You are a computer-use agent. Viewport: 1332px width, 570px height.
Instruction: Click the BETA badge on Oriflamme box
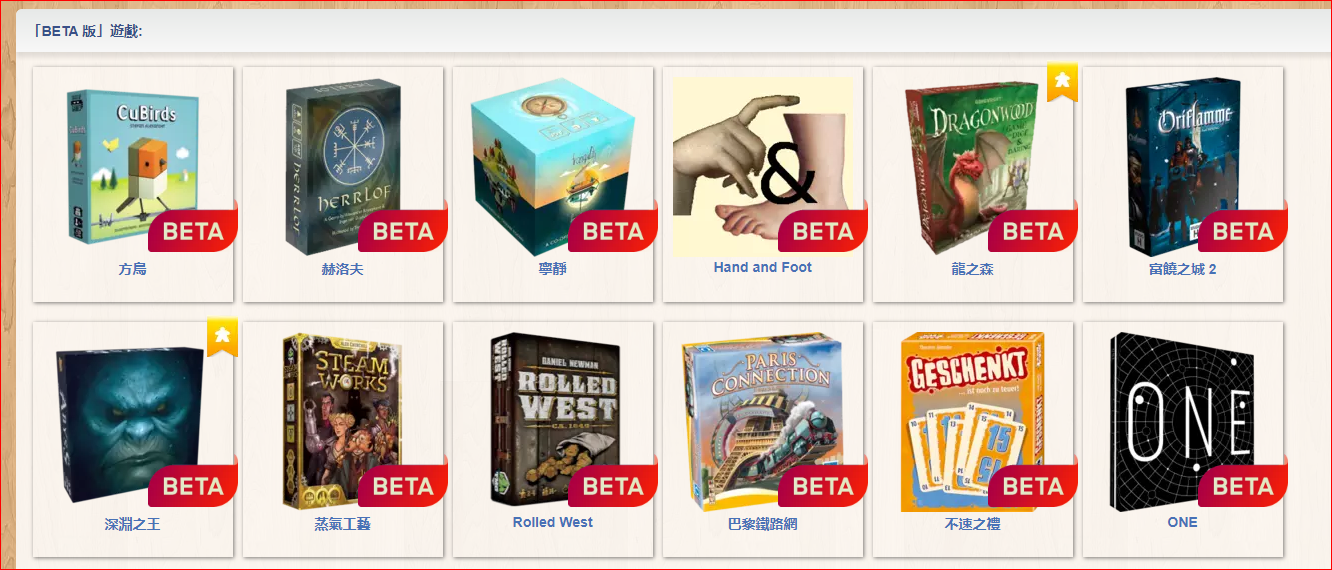click(x=1243, y=231)
